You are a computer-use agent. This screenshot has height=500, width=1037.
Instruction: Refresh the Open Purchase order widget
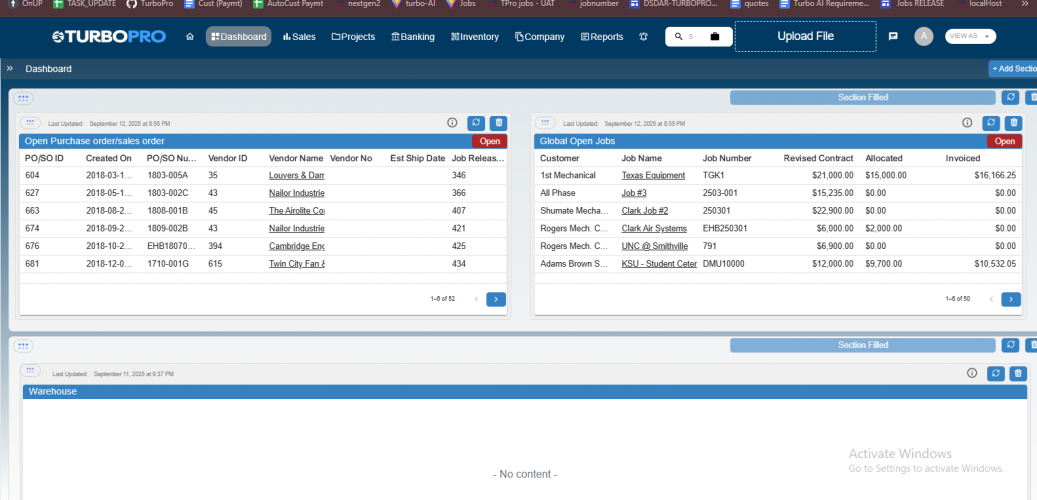pyautogui.click(x=476, y=123)
